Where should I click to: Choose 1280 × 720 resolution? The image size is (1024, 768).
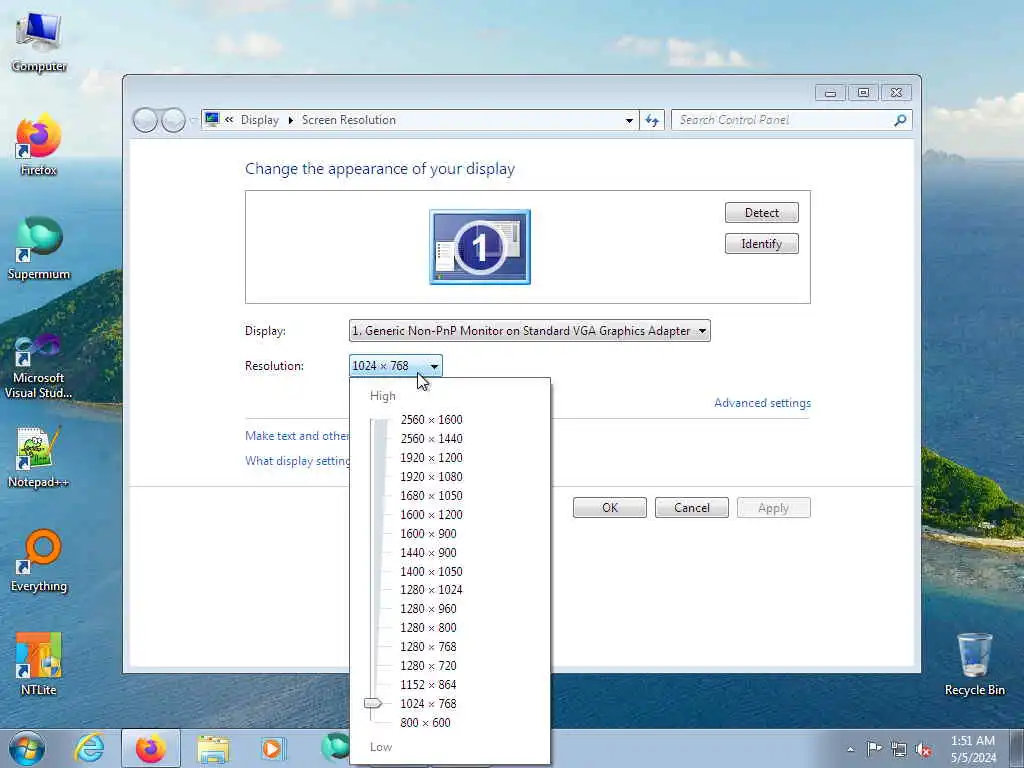coord(428,665)
